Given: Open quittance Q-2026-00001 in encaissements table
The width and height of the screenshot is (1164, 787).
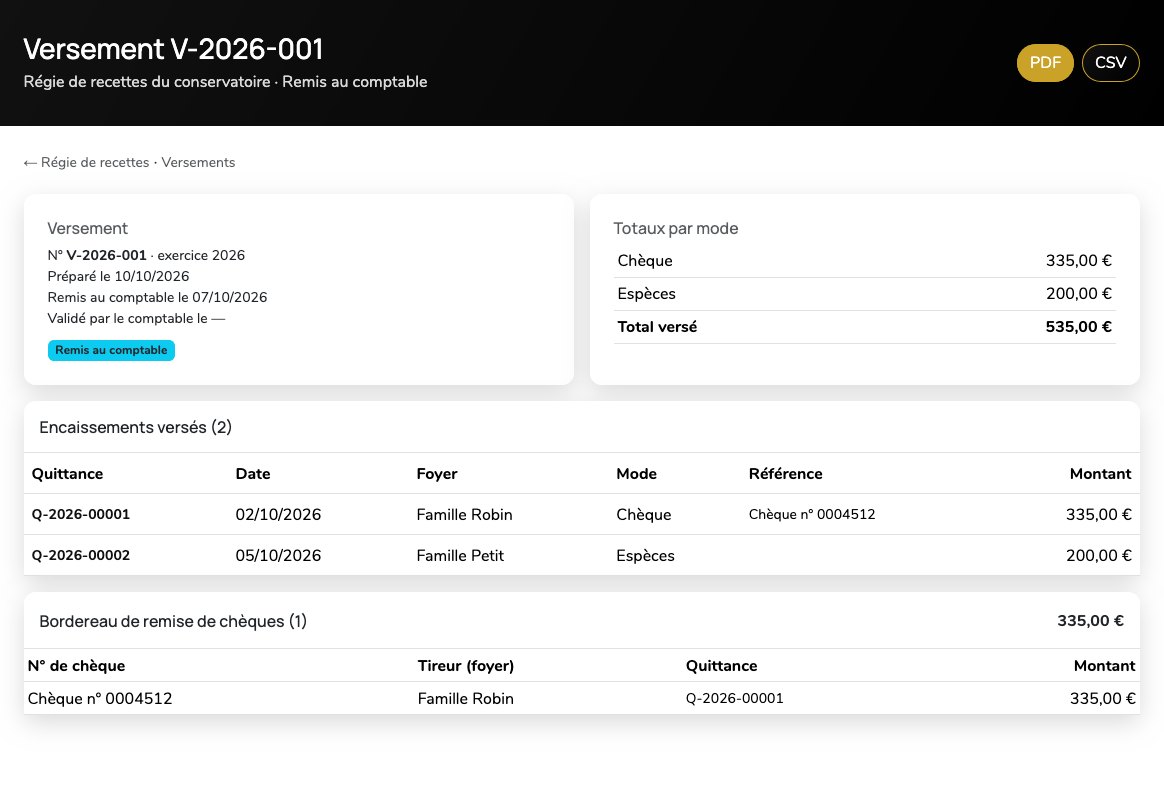Looking at the screenshot, I should click(81, 515).
